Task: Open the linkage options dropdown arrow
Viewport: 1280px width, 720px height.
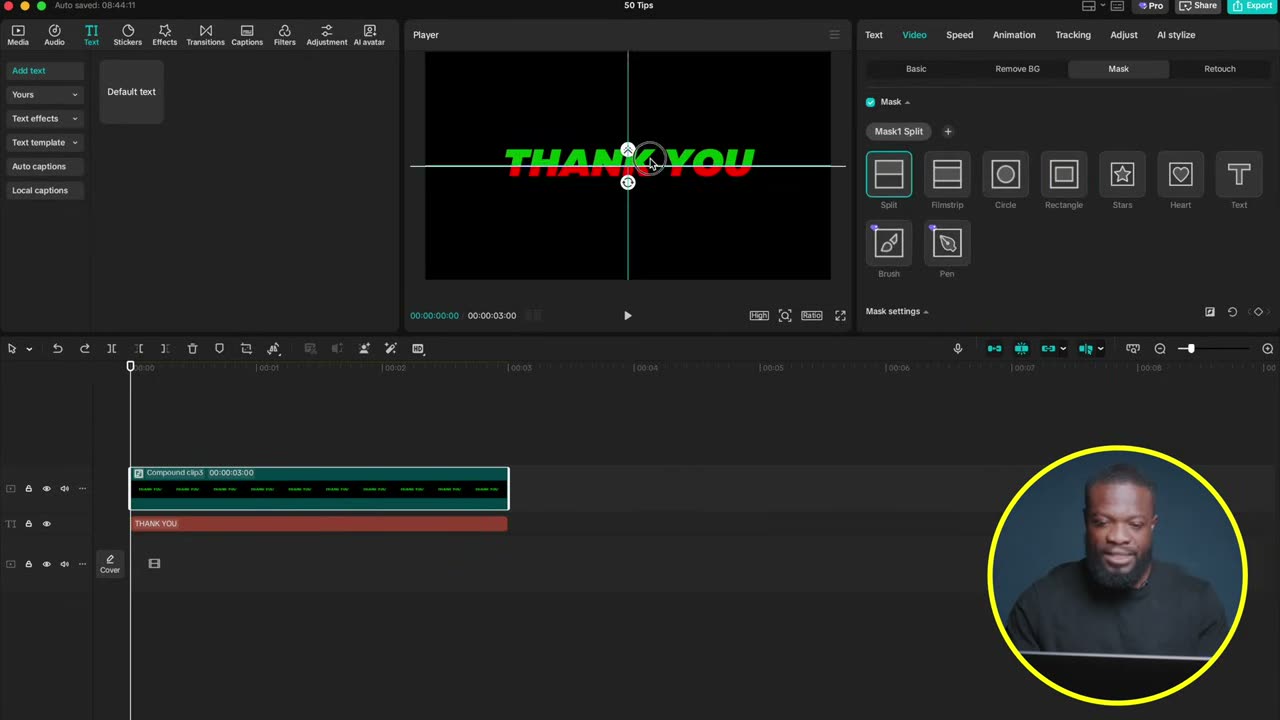Action: [x=1062, y=349]
